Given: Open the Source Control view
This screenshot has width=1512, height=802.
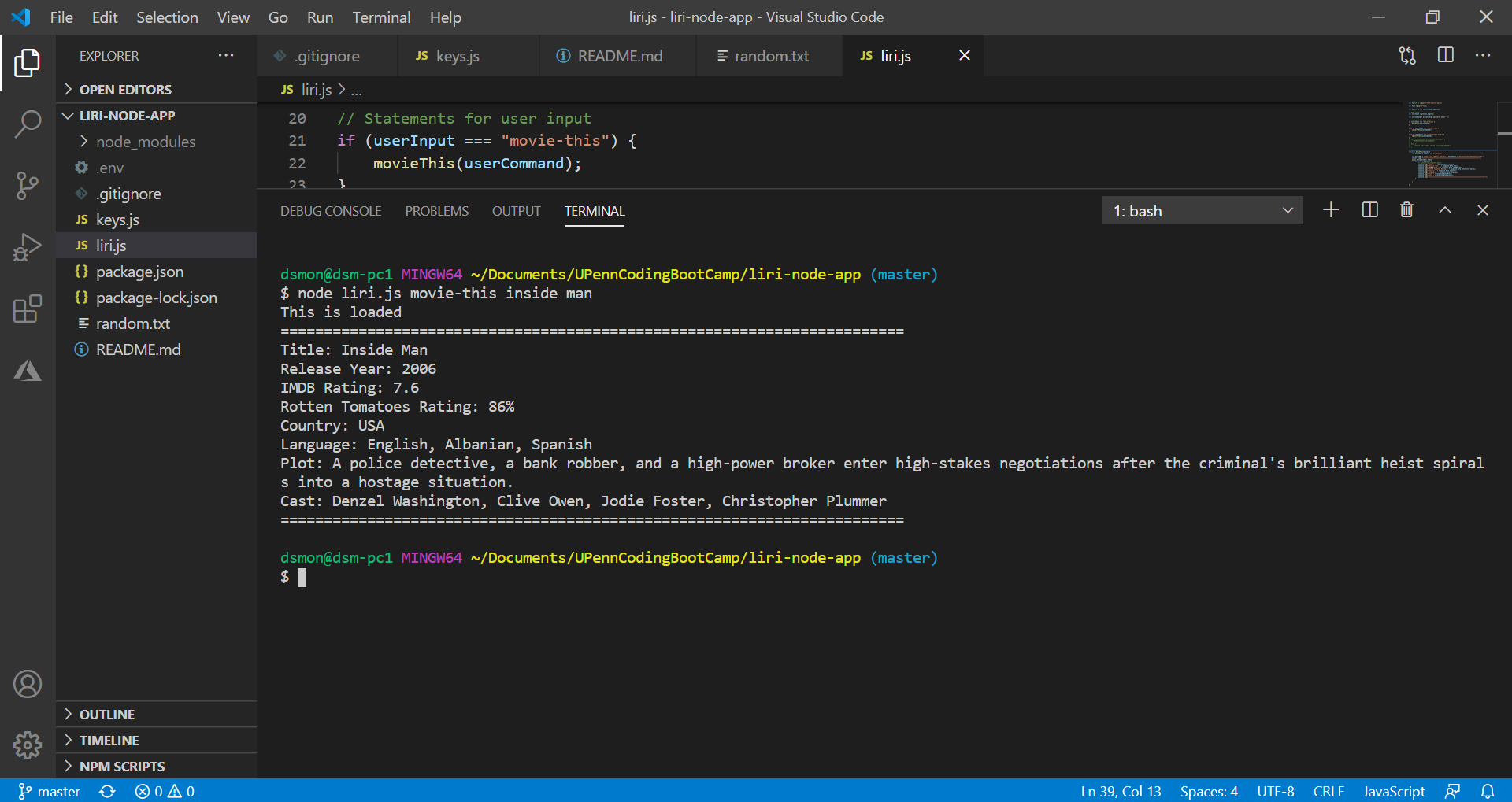Looking at the screenshot, I should [28, 186].
